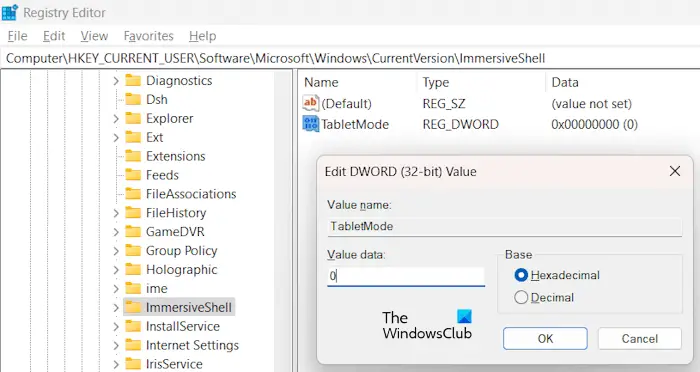
Task: Click the tree pane vertical scrollbar
Action: coord(283,221)
